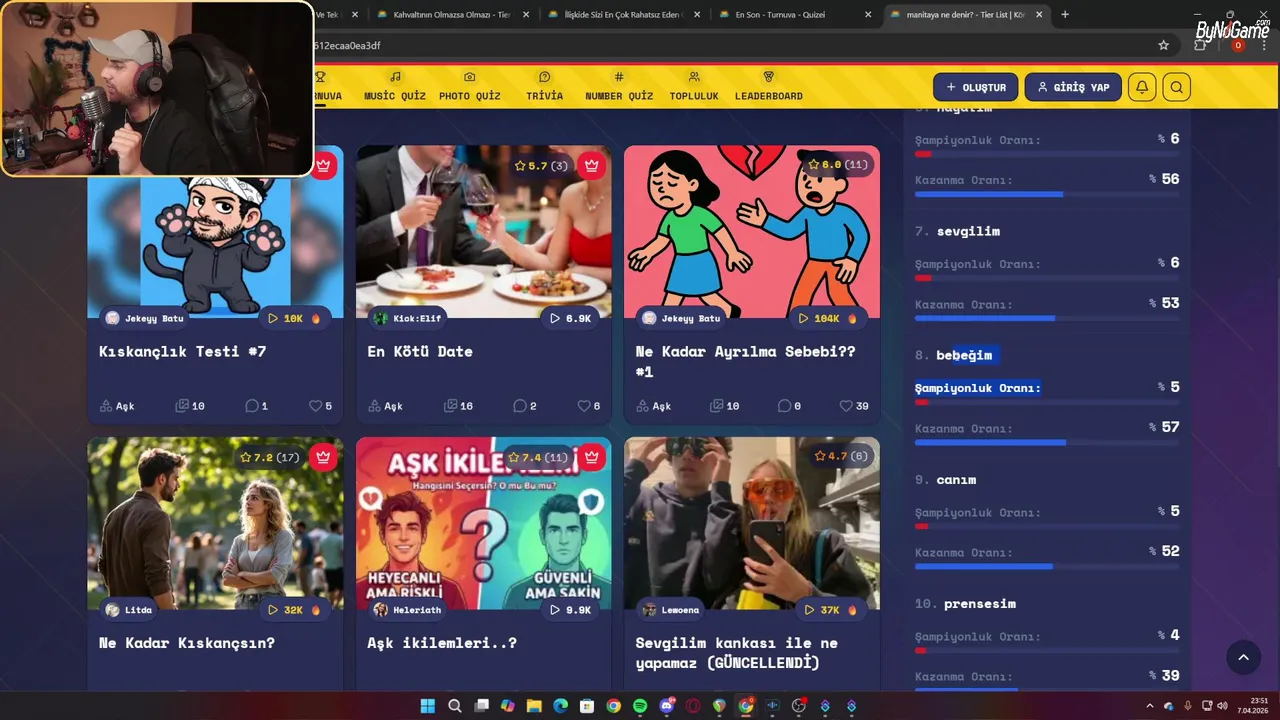This screenshot has height=720, width=1280.
Task: Open the site search magnifier
Action: 1177,87
